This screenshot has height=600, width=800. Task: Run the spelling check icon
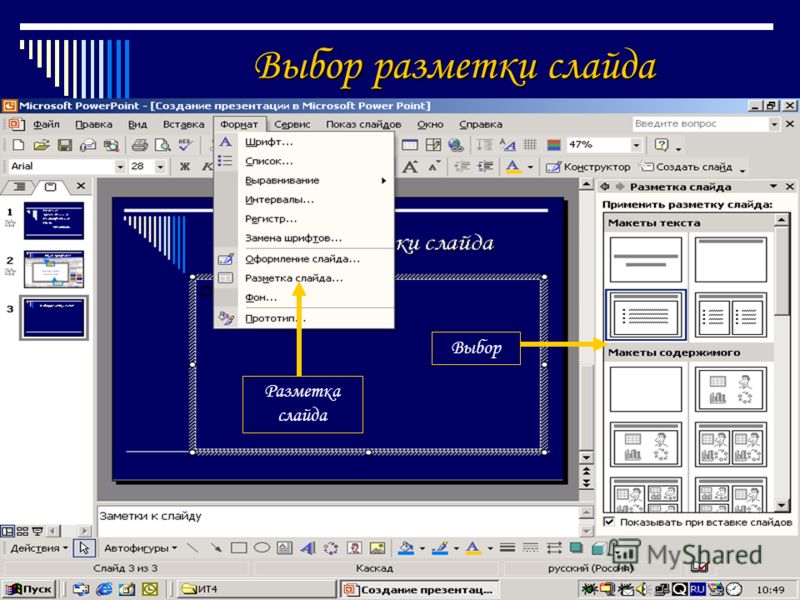pyautogui.click(x=185, y=145)
